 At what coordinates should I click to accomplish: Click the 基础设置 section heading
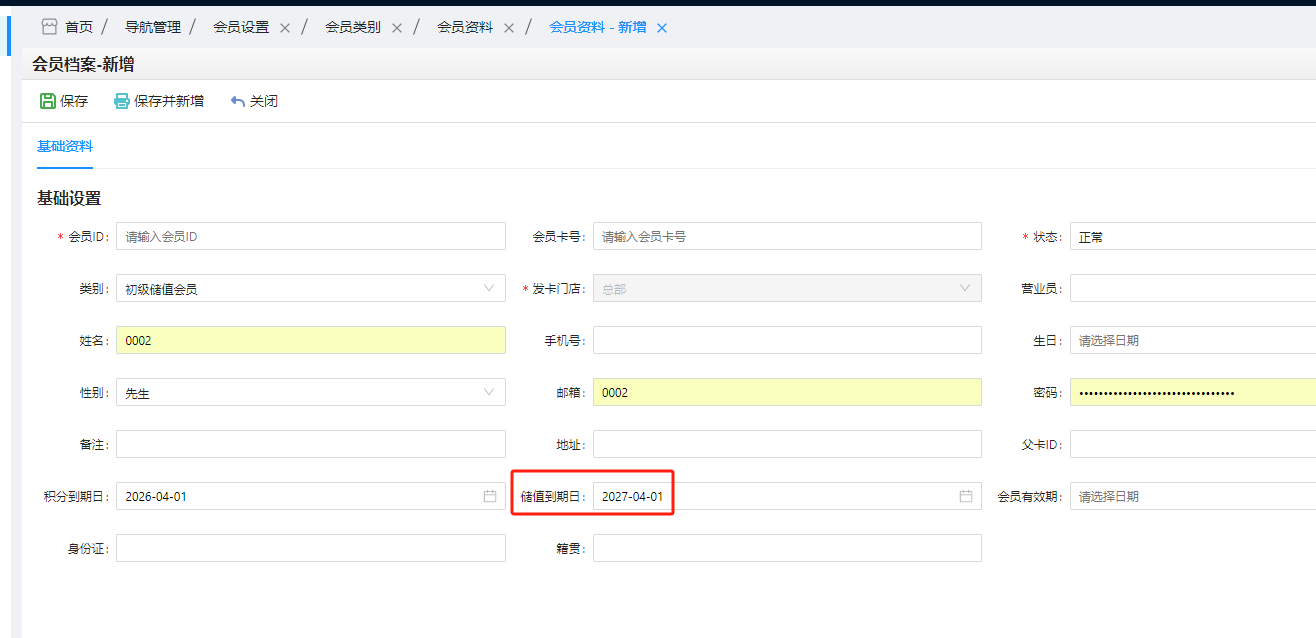[x=69, y=198]
